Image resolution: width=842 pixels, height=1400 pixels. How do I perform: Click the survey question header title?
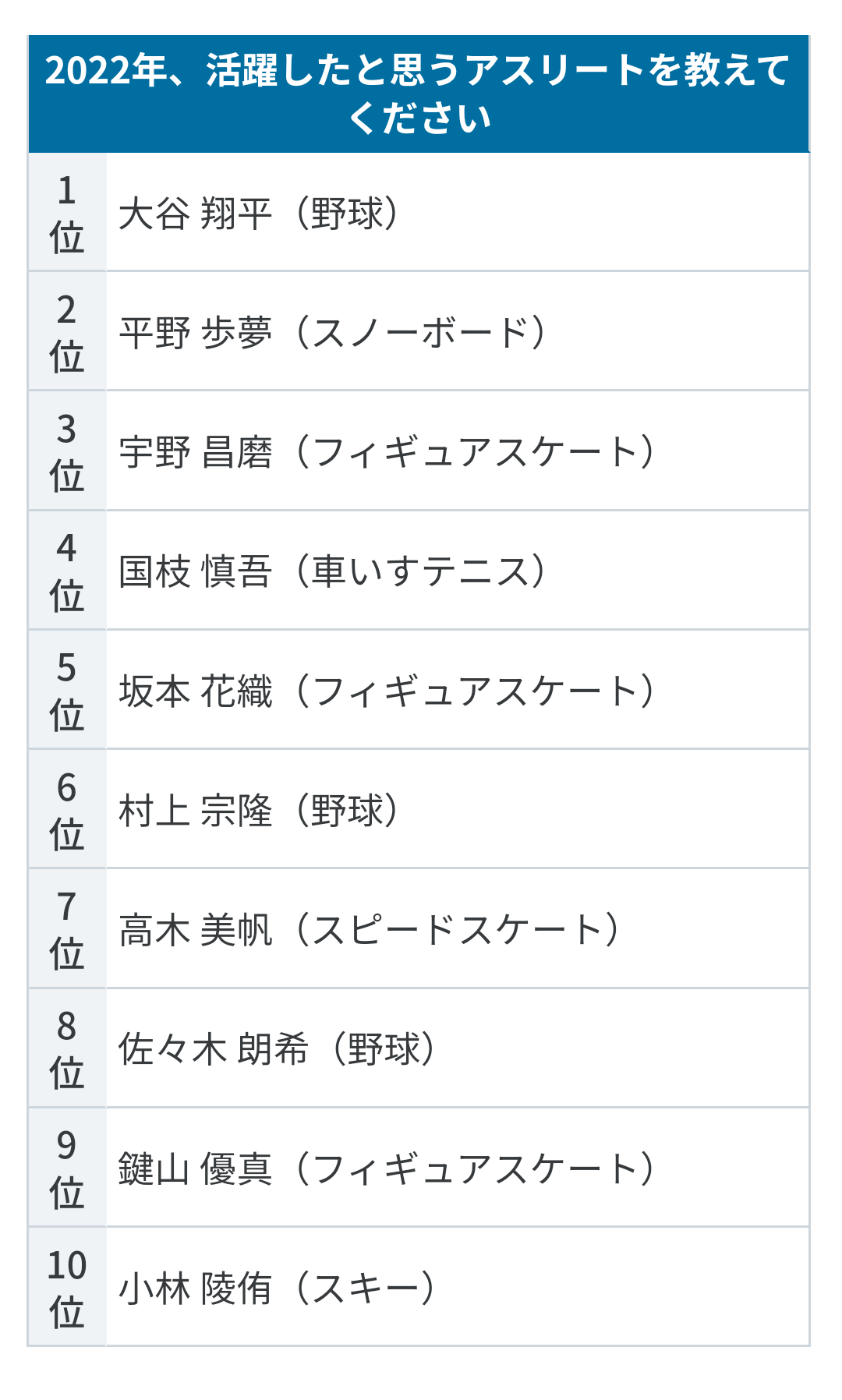click(x=419, y=94)
